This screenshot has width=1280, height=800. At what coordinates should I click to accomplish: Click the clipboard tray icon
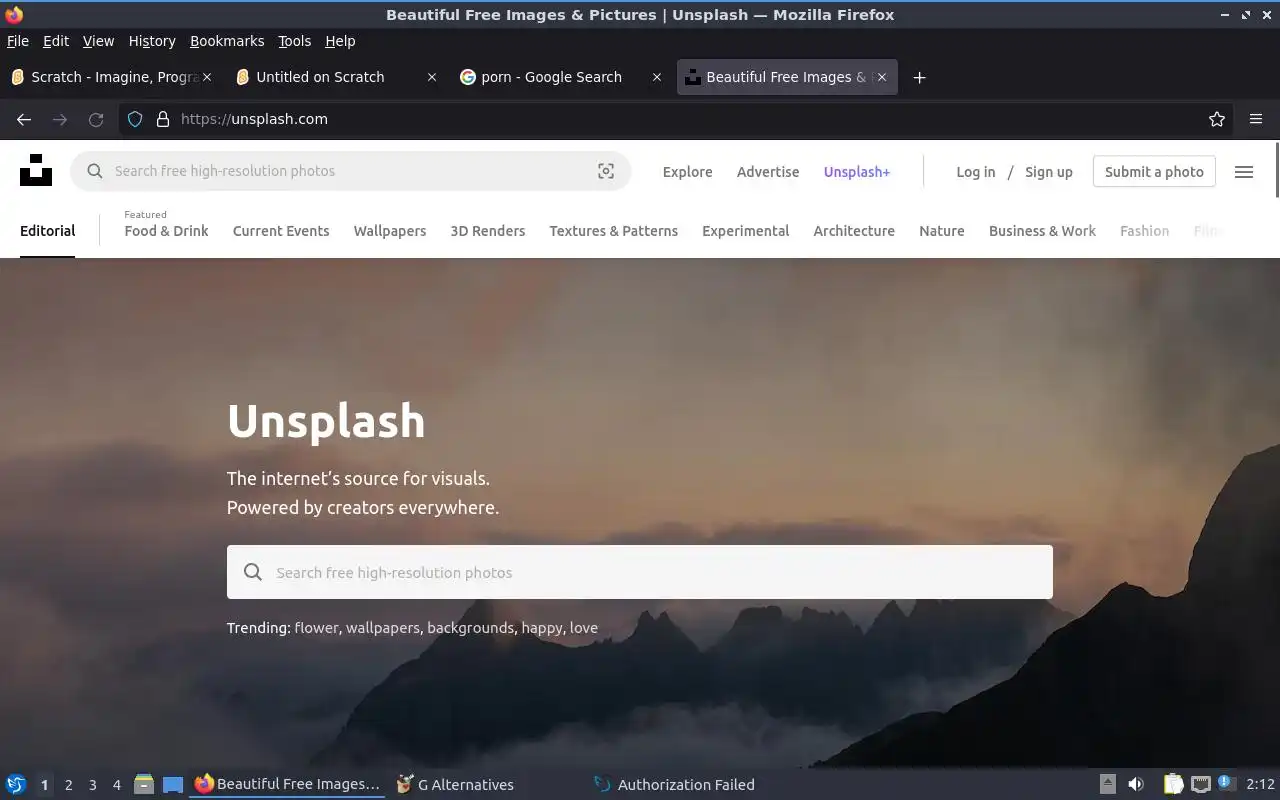click(1173, 784)
